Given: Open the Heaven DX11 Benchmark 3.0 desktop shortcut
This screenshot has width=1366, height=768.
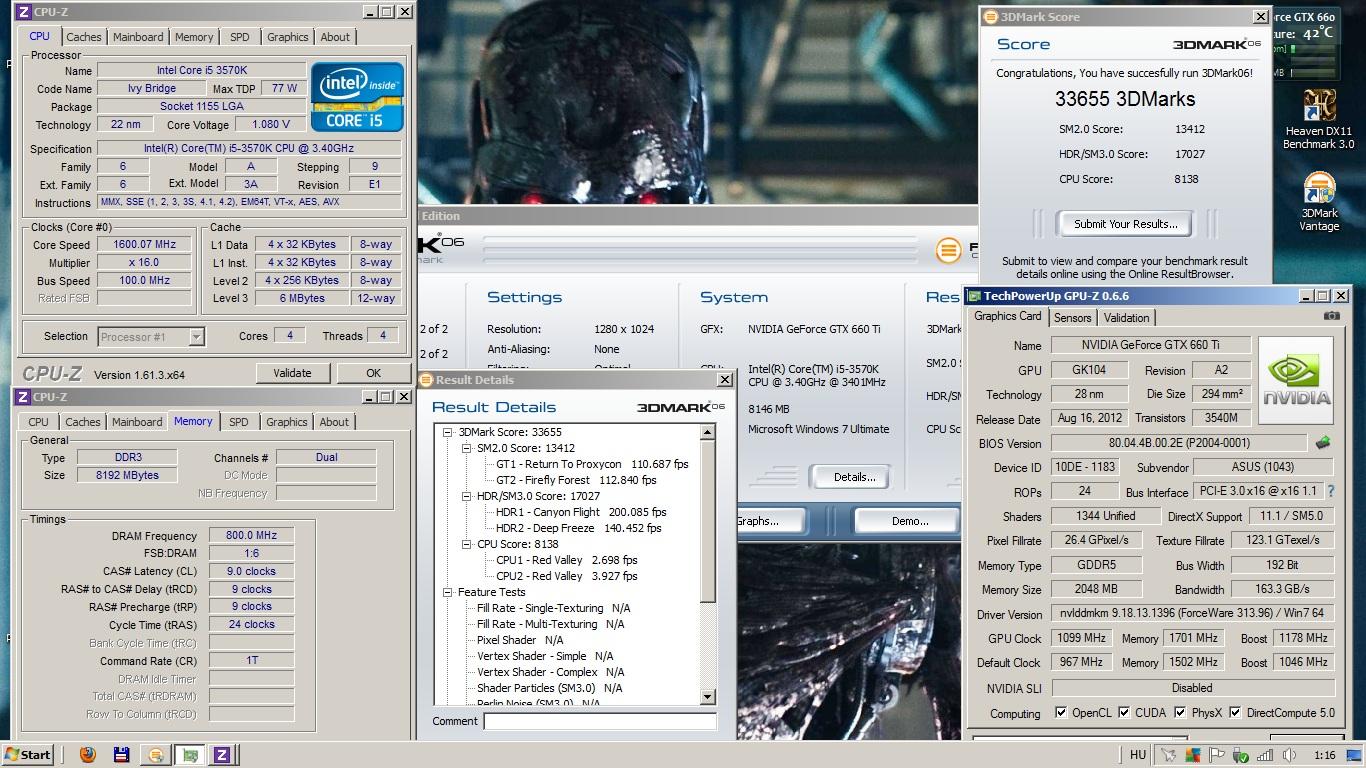Looking at the screenshot, I should coord(1319,119).
